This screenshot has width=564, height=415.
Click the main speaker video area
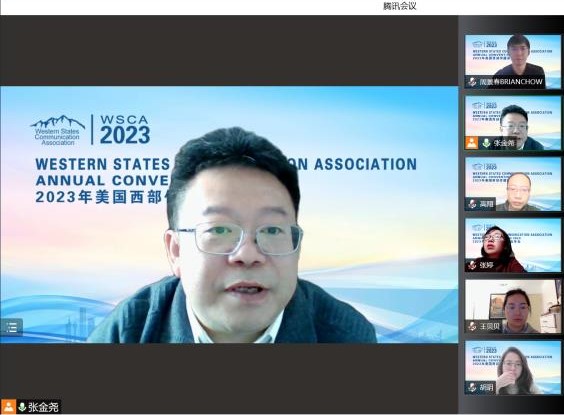229,215
